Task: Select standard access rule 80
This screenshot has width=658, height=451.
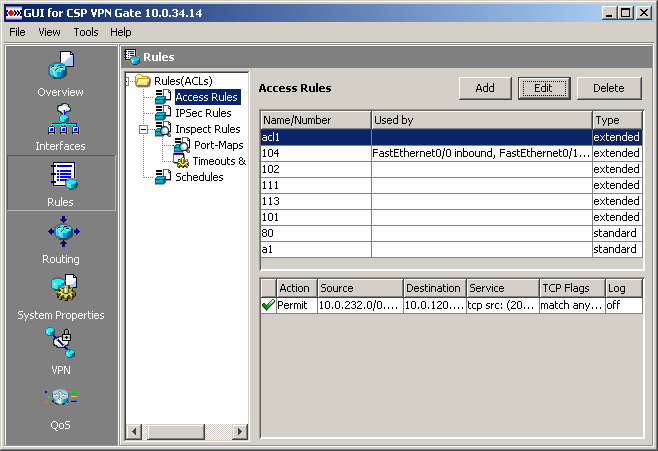Action: point(451,233)
